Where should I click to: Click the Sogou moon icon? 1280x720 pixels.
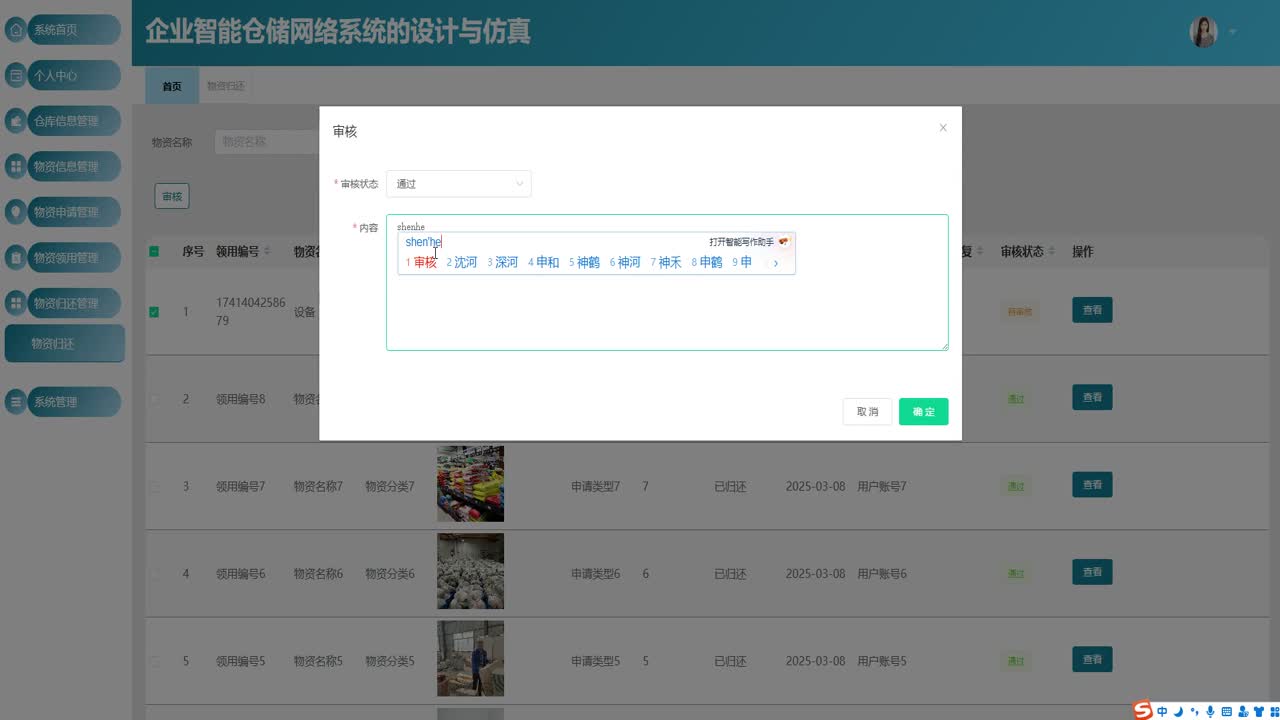[1178, 712]
